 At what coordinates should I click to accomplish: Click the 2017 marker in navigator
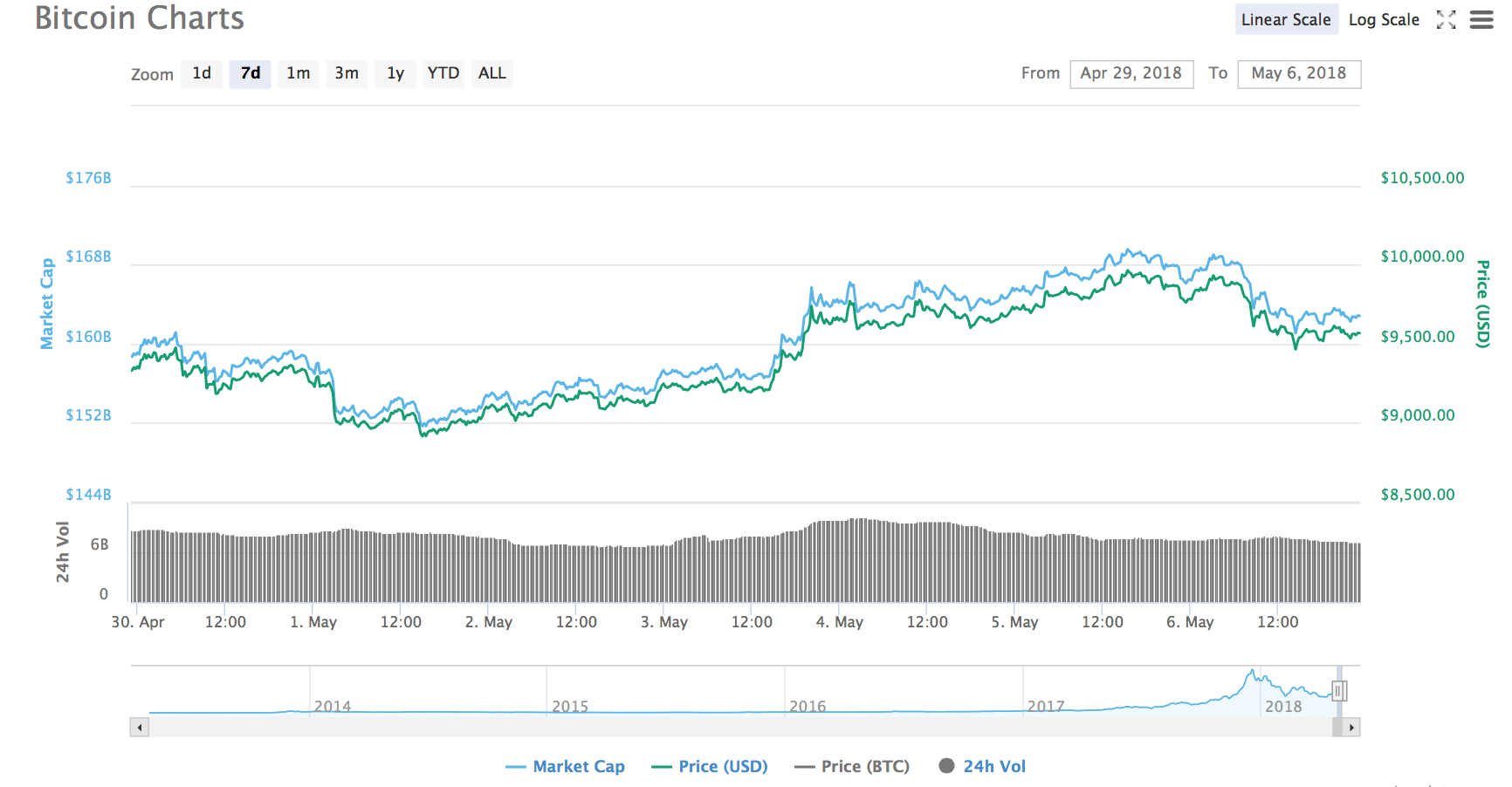pyautogui.click(x=1046, y=706)
